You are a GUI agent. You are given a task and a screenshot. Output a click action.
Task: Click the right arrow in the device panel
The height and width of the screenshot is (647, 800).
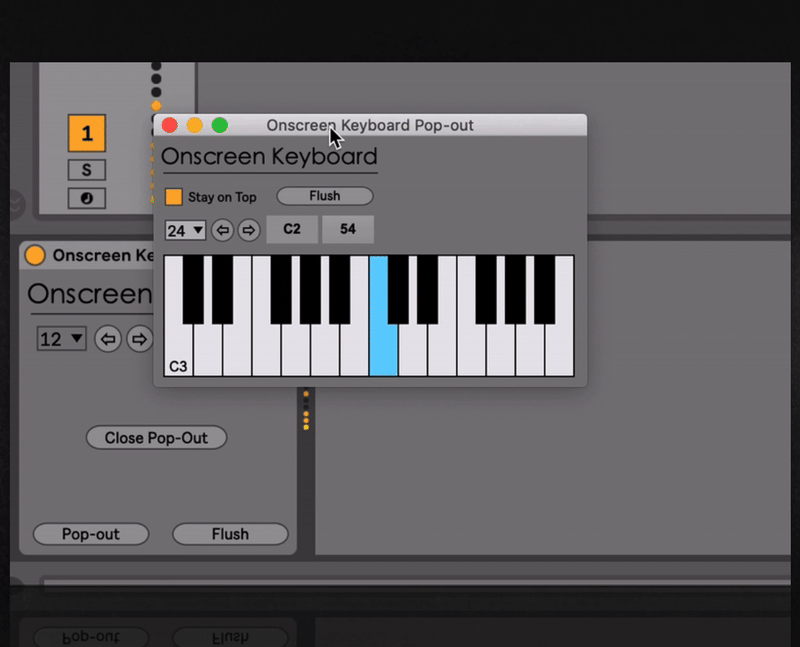coord(139,339)
